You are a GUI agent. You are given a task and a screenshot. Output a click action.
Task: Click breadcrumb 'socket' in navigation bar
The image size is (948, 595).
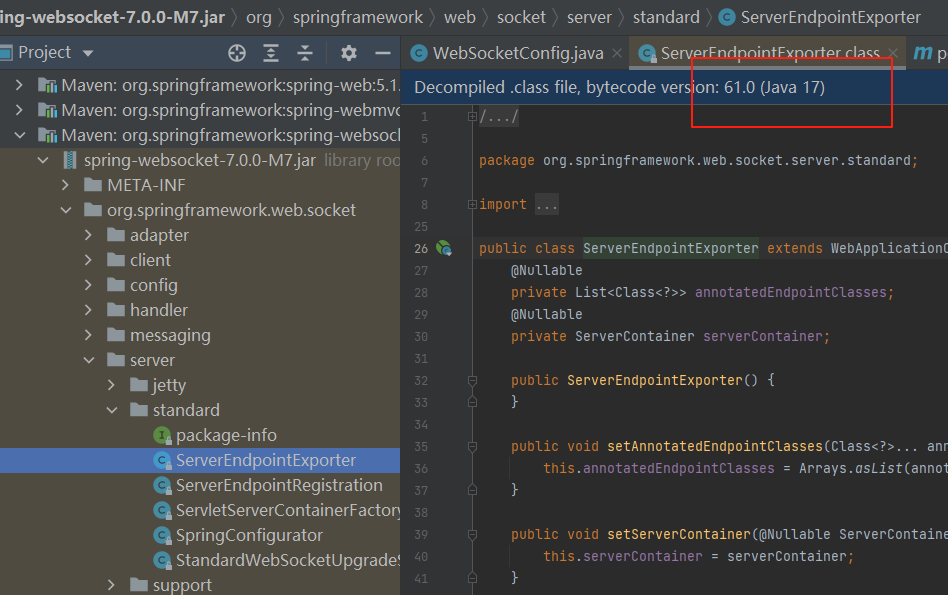click(521, 18)
